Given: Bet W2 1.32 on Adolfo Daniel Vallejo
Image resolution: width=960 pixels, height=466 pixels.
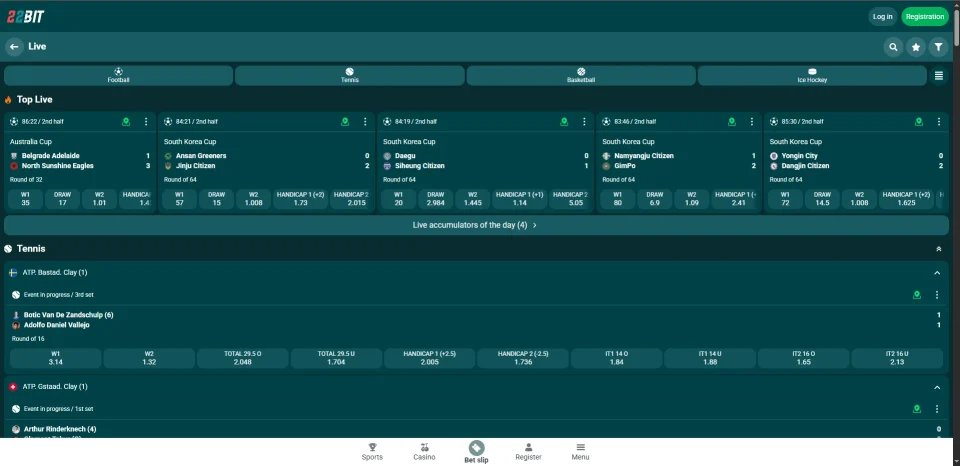Looking at the screenshot, I should point(149,358).
